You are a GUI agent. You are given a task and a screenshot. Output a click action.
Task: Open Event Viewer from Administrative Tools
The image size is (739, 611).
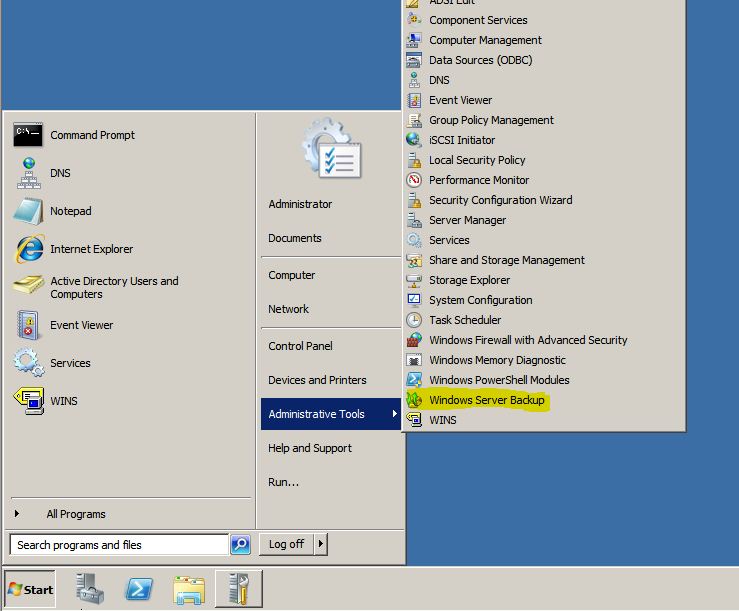(460, 100)
